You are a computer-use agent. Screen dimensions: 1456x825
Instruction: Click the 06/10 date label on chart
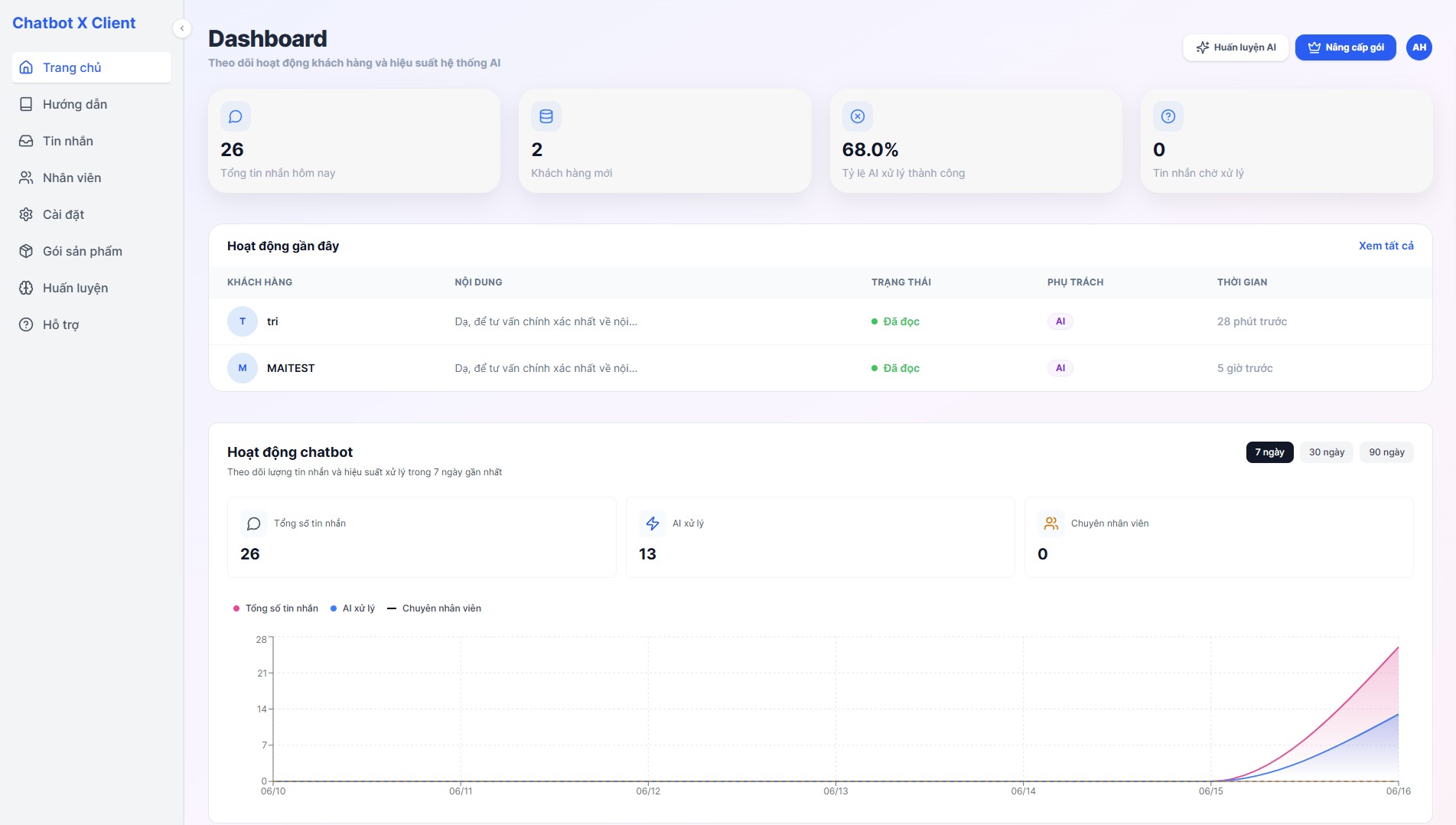(x=273, y=791)
